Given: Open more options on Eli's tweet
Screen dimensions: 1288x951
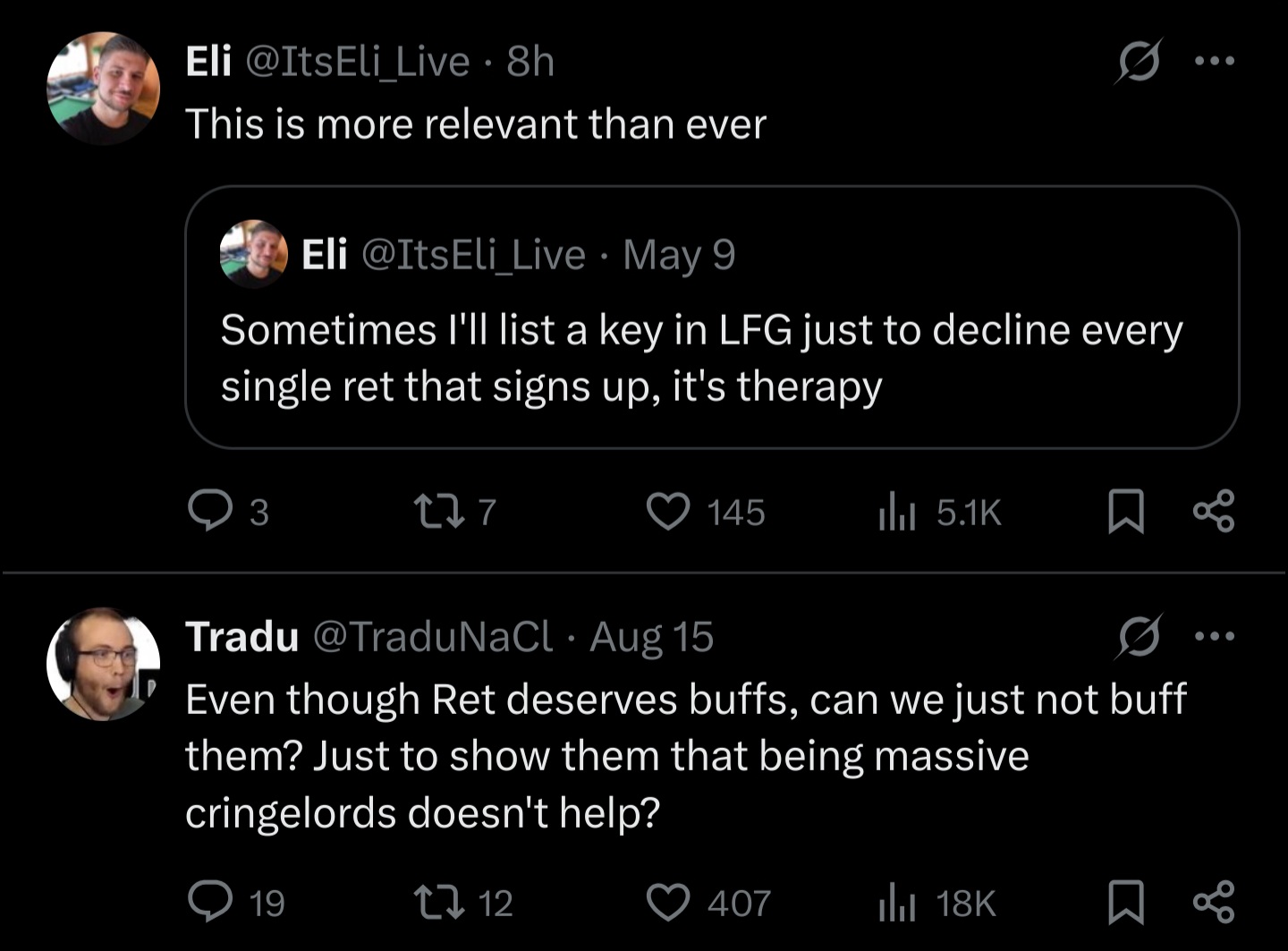Looking at the screenshot, I should [1215, 61].
